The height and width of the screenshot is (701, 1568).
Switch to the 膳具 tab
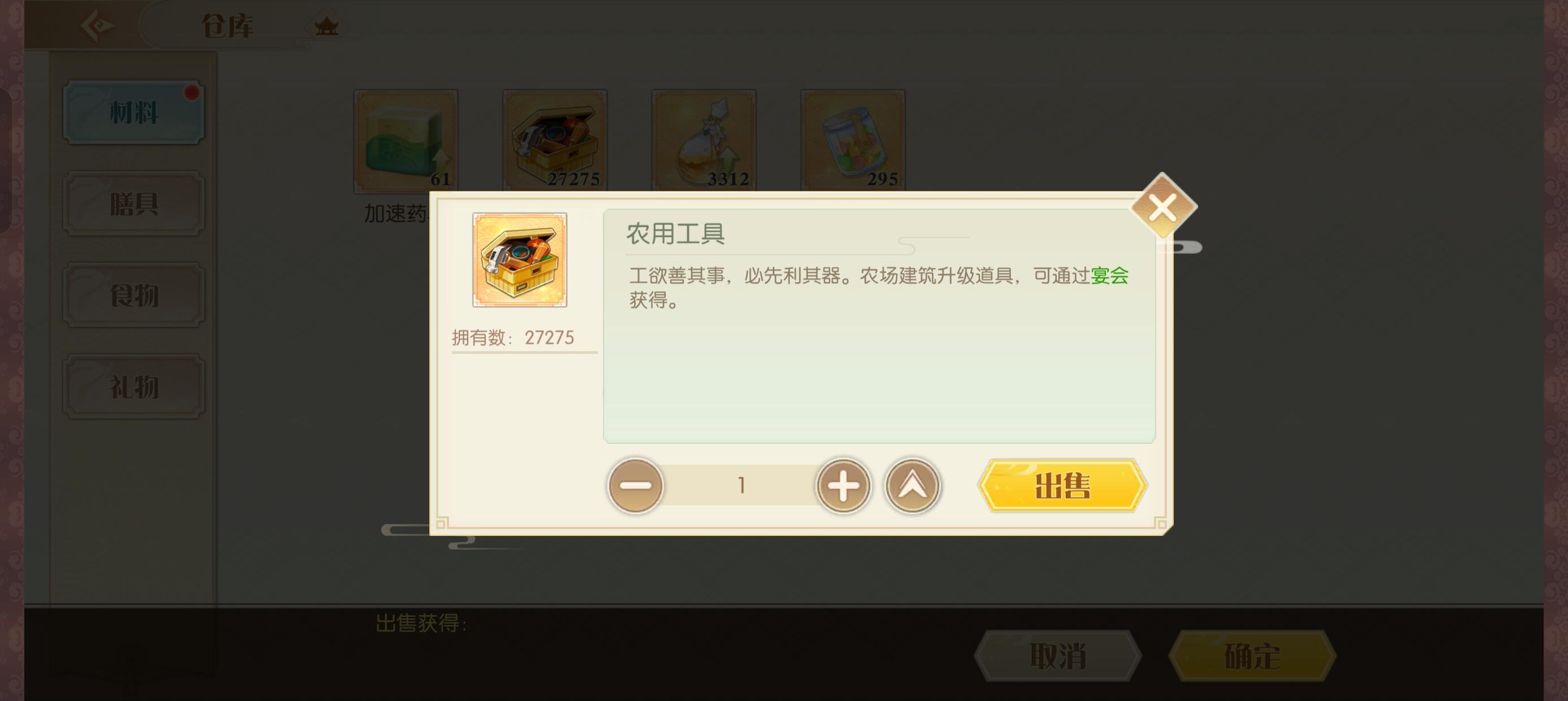[133, 204]
